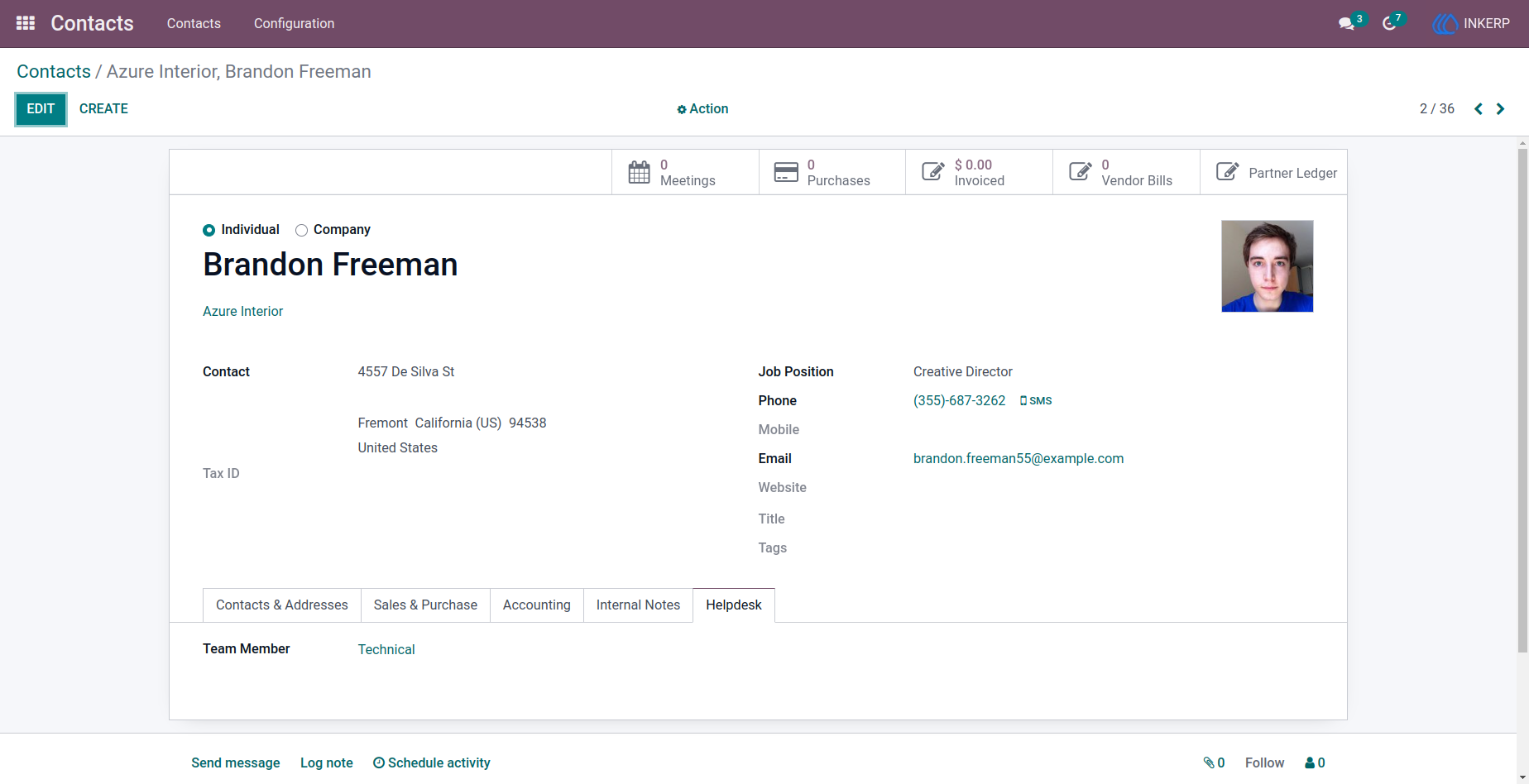Switch to the Sales & Purchase tab
This screenshot has height=784, width=1529.
(x=425, y=605)
